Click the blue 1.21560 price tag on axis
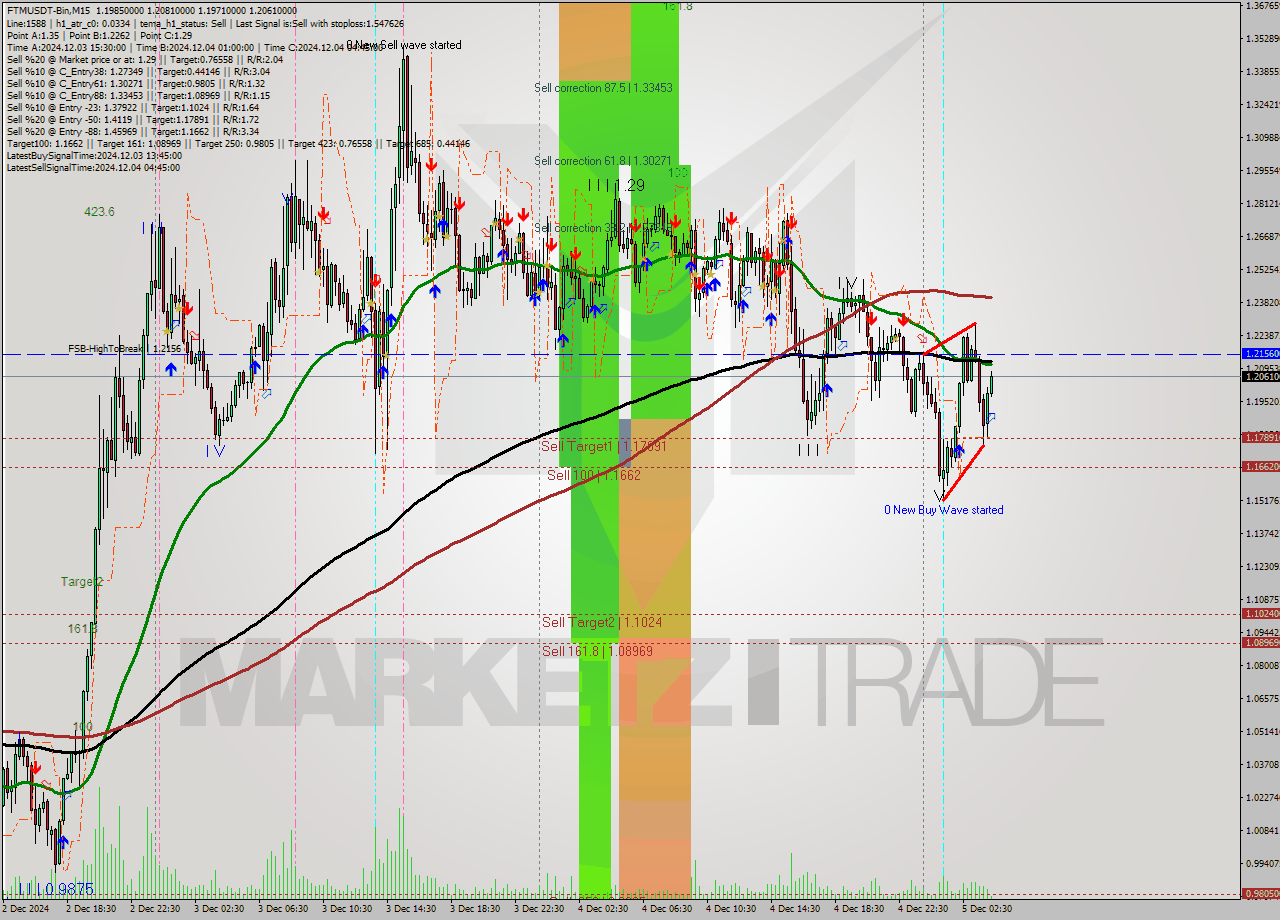Image resolution: width=1280 pixels, height=920 pixels. (x=1260, y=354)
